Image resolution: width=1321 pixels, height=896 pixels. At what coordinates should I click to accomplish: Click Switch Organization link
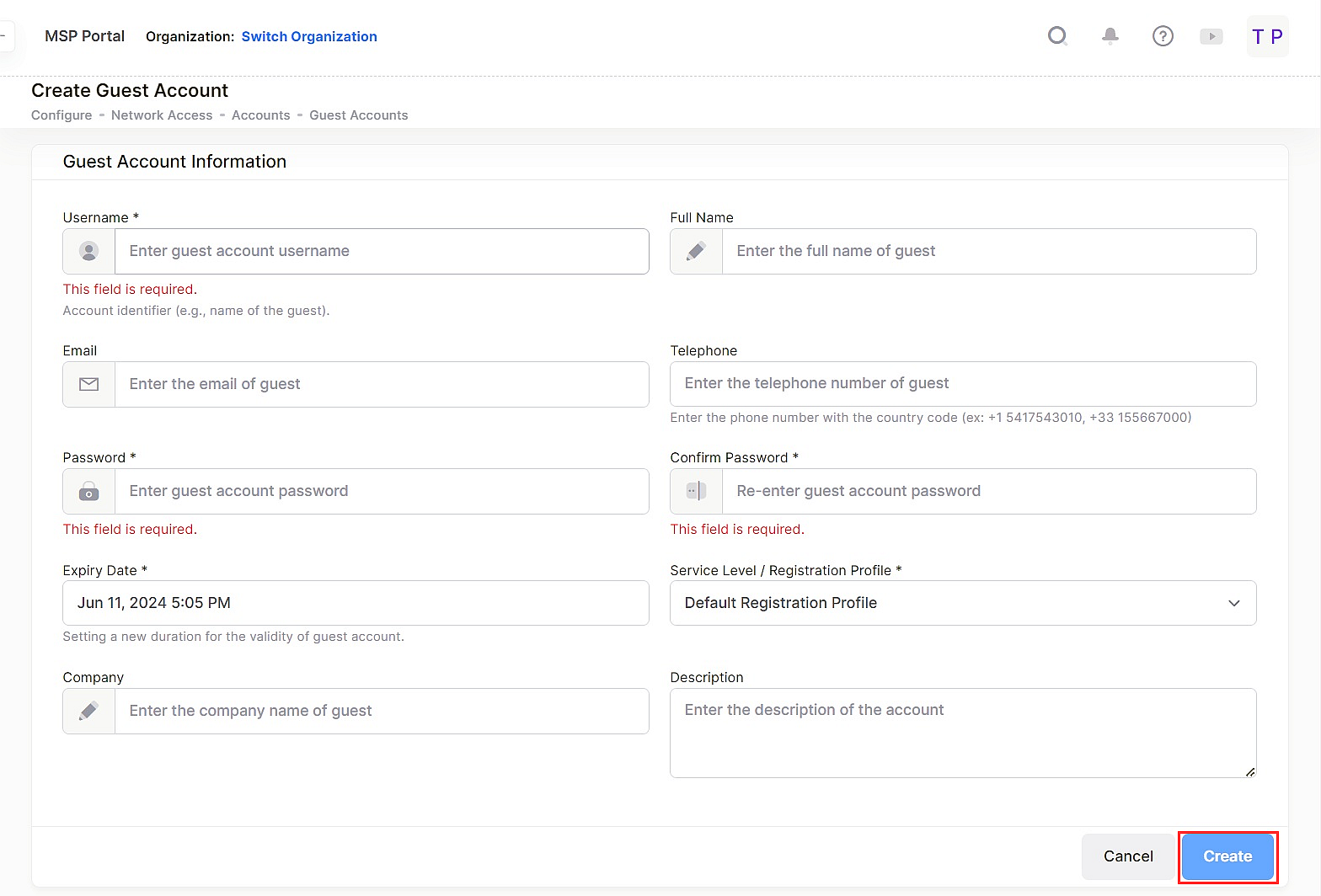[309, 36]
